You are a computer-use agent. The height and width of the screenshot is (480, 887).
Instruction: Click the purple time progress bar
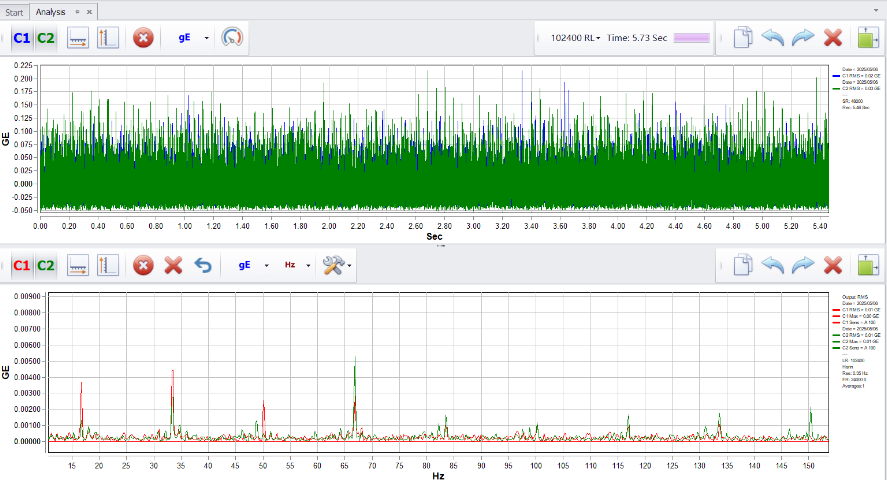click(692, 38)
